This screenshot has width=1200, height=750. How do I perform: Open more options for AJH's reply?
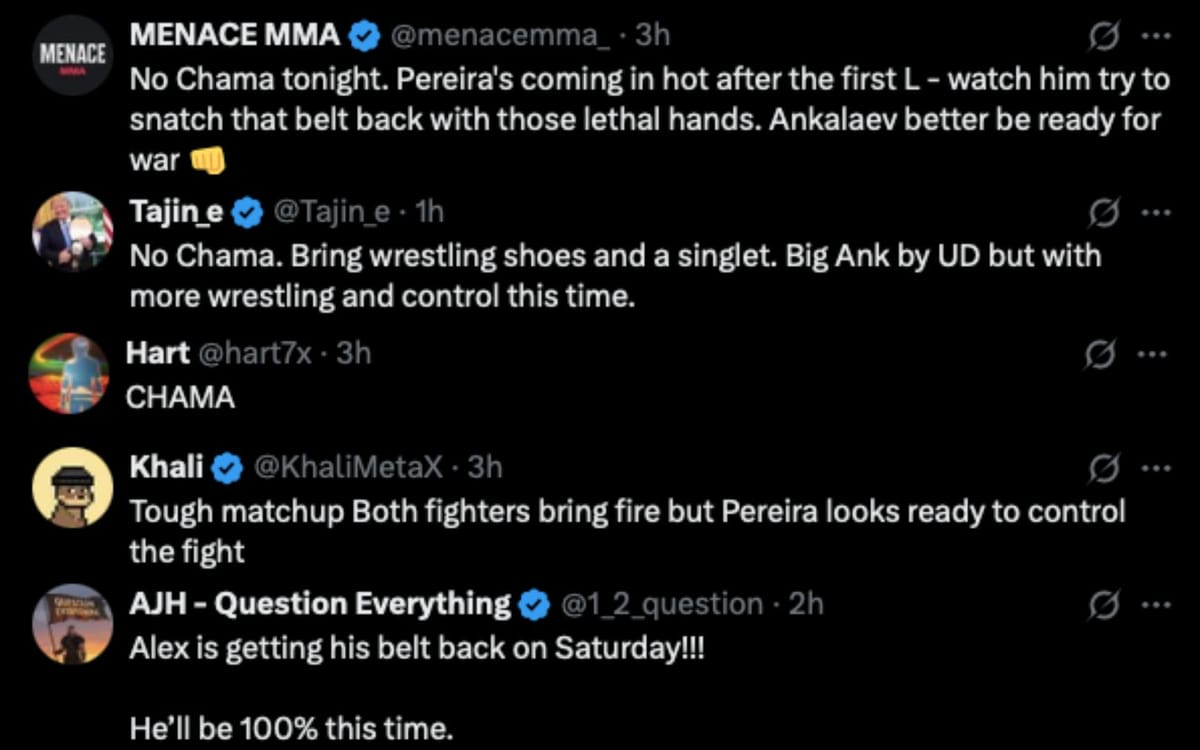[1157, 603]
